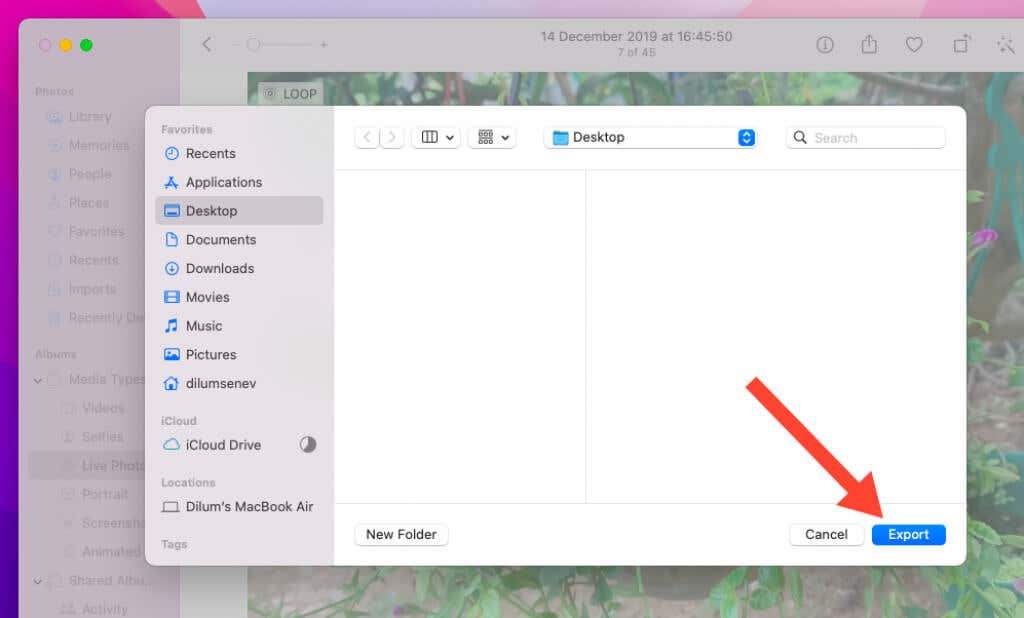Select Selfies in Photos sidebar

[102, 437]
